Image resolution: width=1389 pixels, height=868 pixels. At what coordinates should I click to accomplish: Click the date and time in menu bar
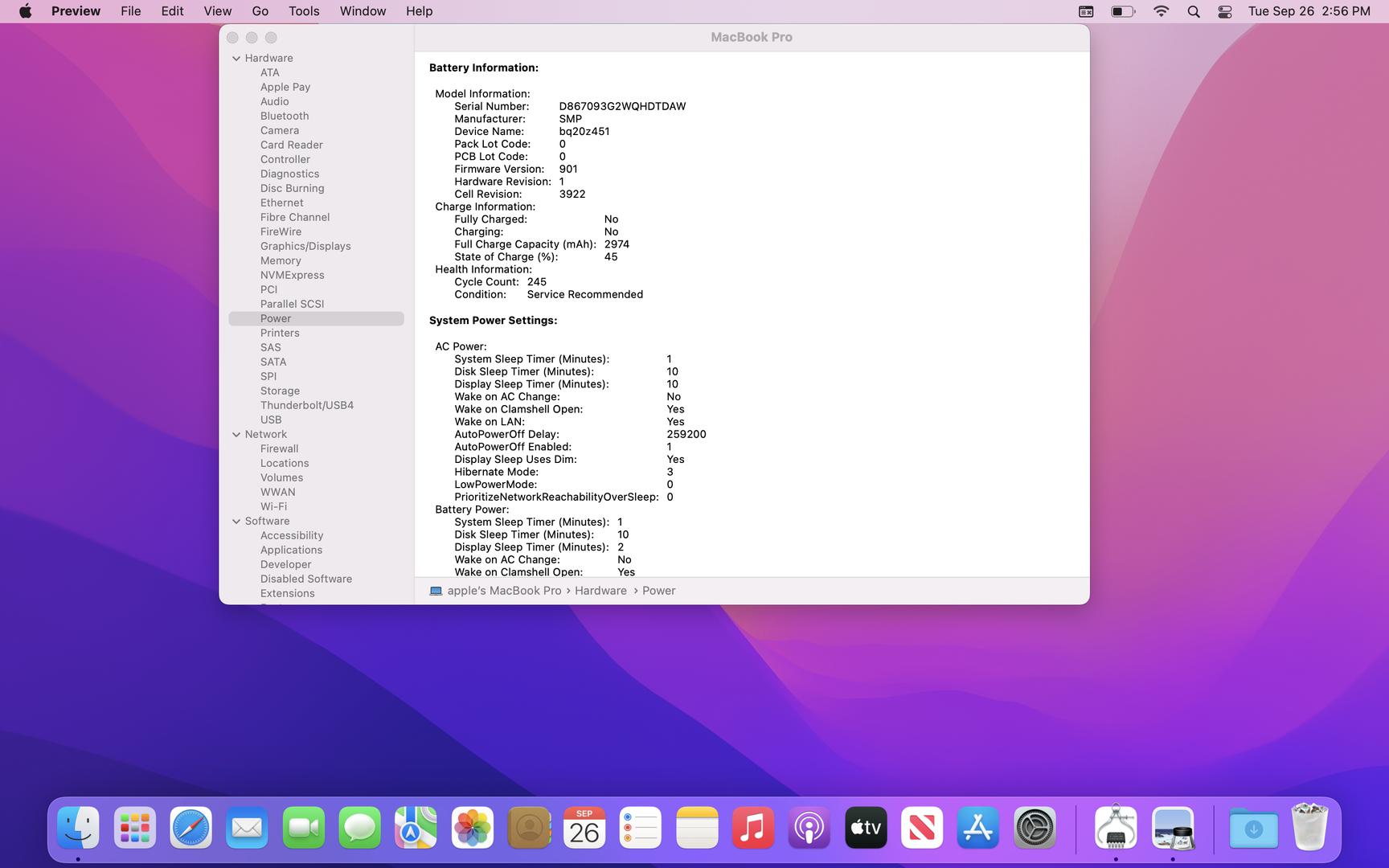click(x=1309, y=11)
